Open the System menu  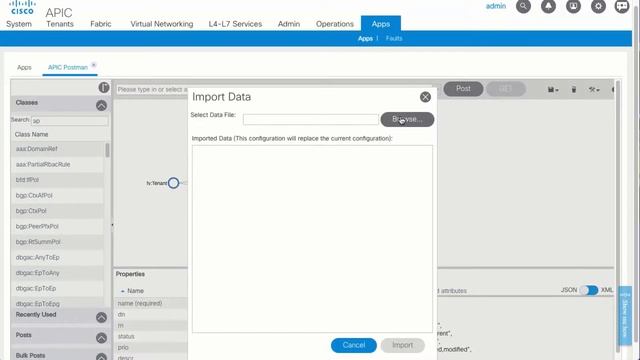click(19, 24)
